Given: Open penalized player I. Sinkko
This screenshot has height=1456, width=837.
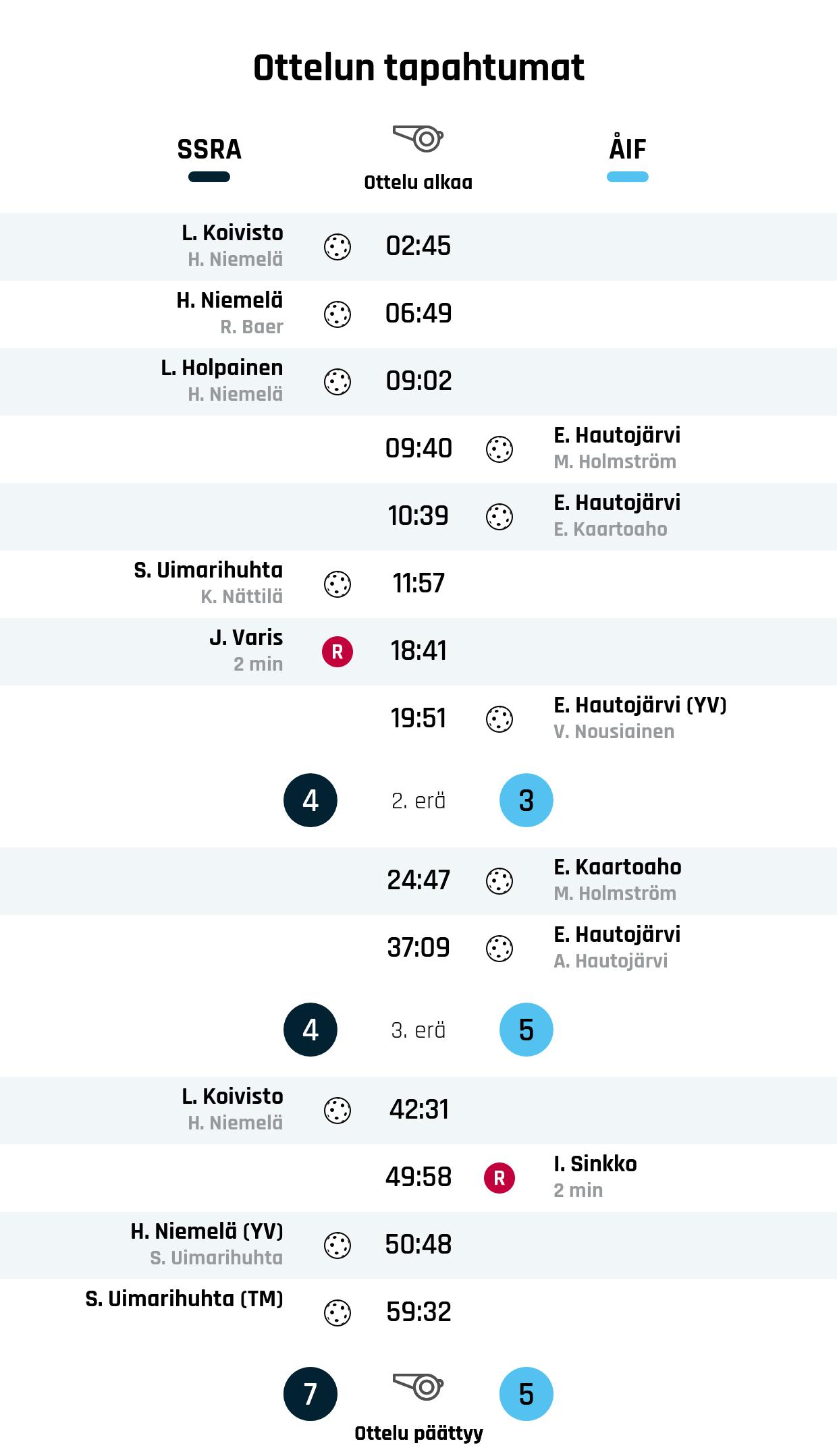Looking at the screenshot, I should point(595,1164).
